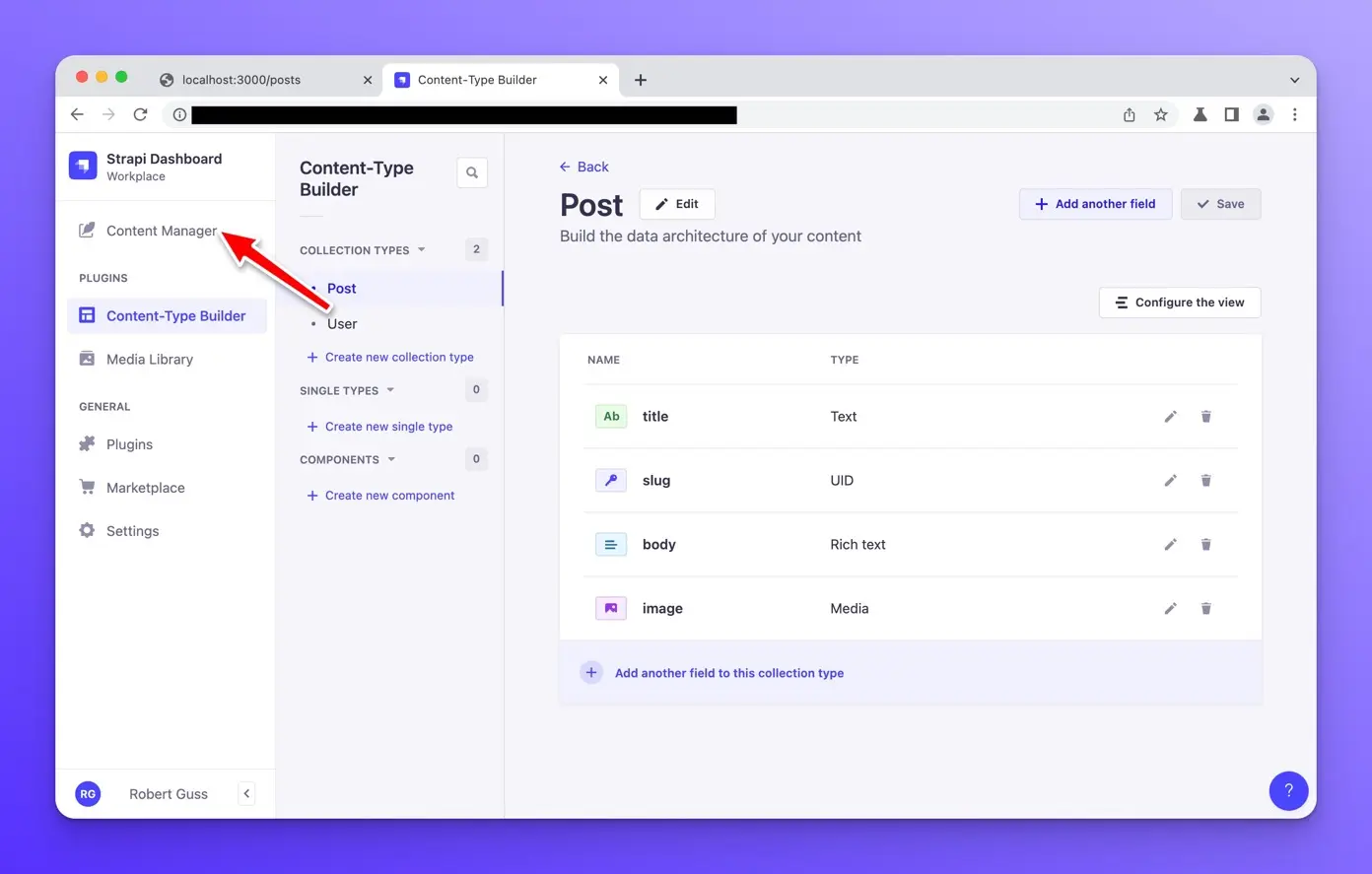The height and width of the screenshot is (874, 1372).
Task: Click the RG user avatar
Action: (88, 794)
